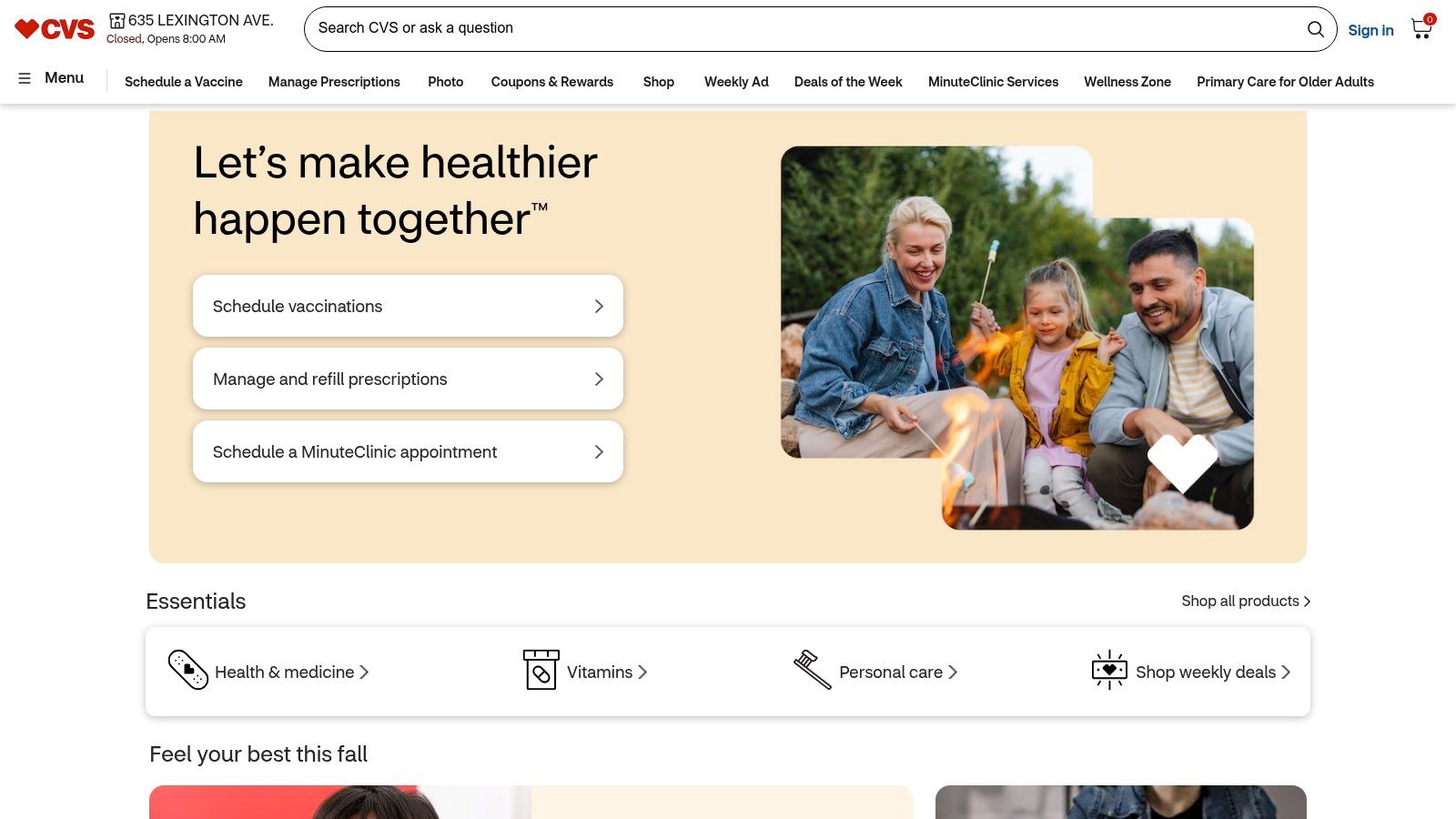Screen dimensions: 1456x819
Task: Select the Vitamins bottle icon
Action: click(541, 670)
